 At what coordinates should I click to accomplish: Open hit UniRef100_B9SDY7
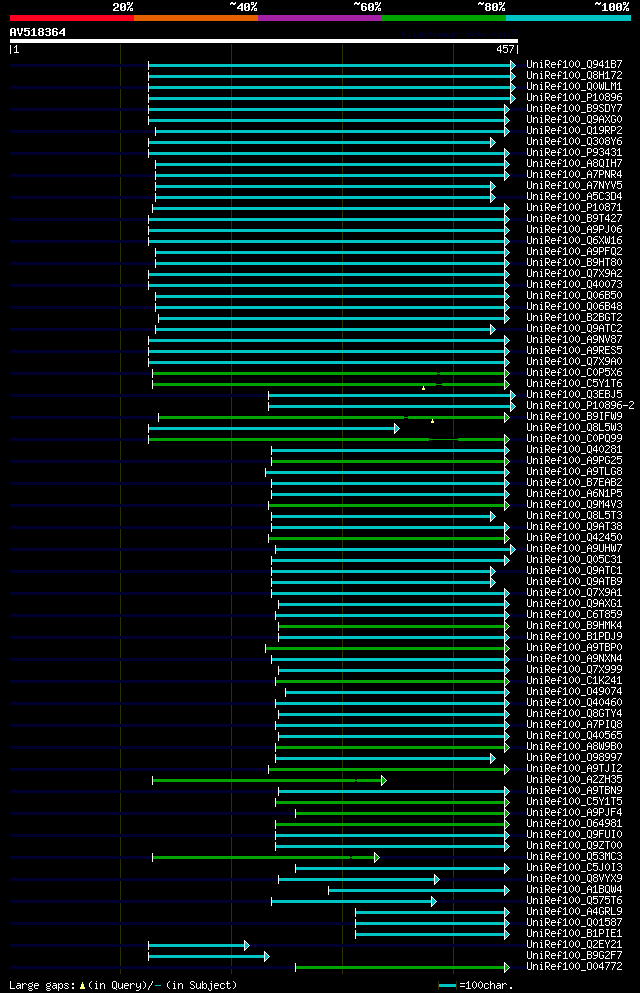click(x=574, y=108)
